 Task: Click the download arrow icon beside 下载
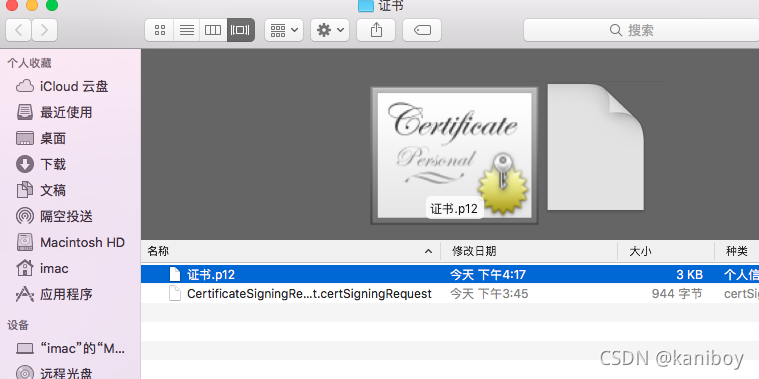click(x=25, y=164)
